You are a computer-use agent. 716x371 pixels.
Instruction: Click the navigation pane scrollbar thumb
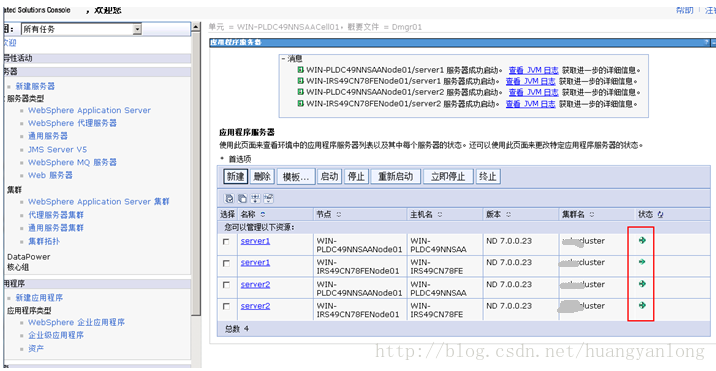click(x=195, y=174)
